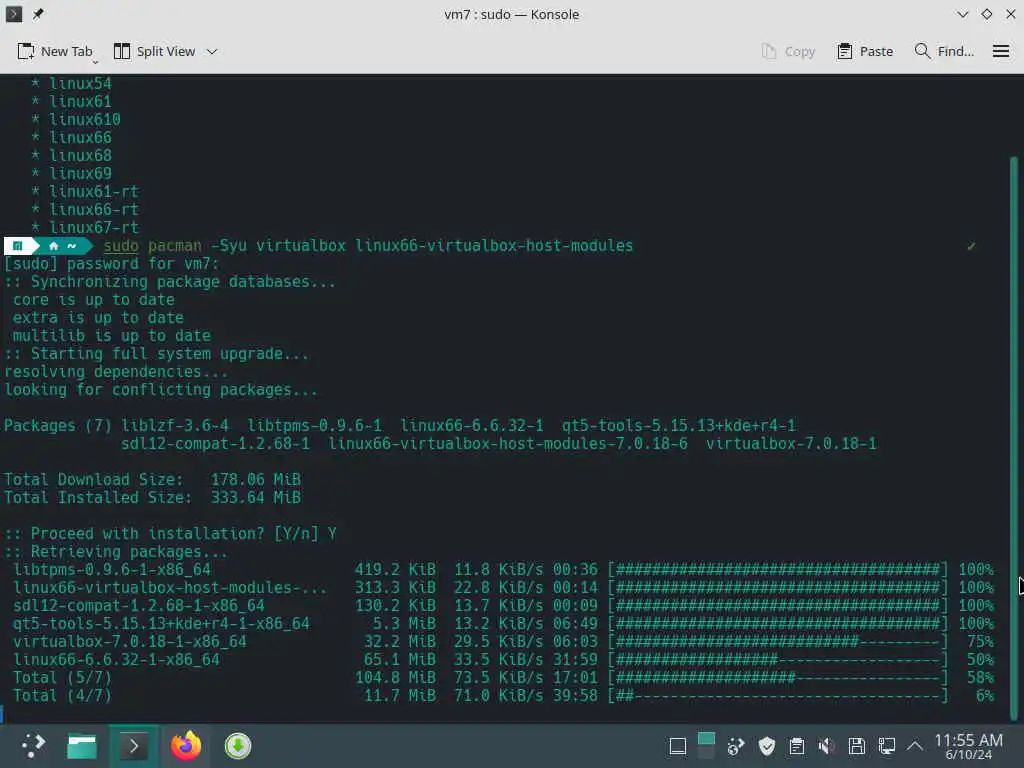This screenshot has width=1024, height=768.
Task: Click the 'linux610' kernel list entry
Action: point(85,120)
